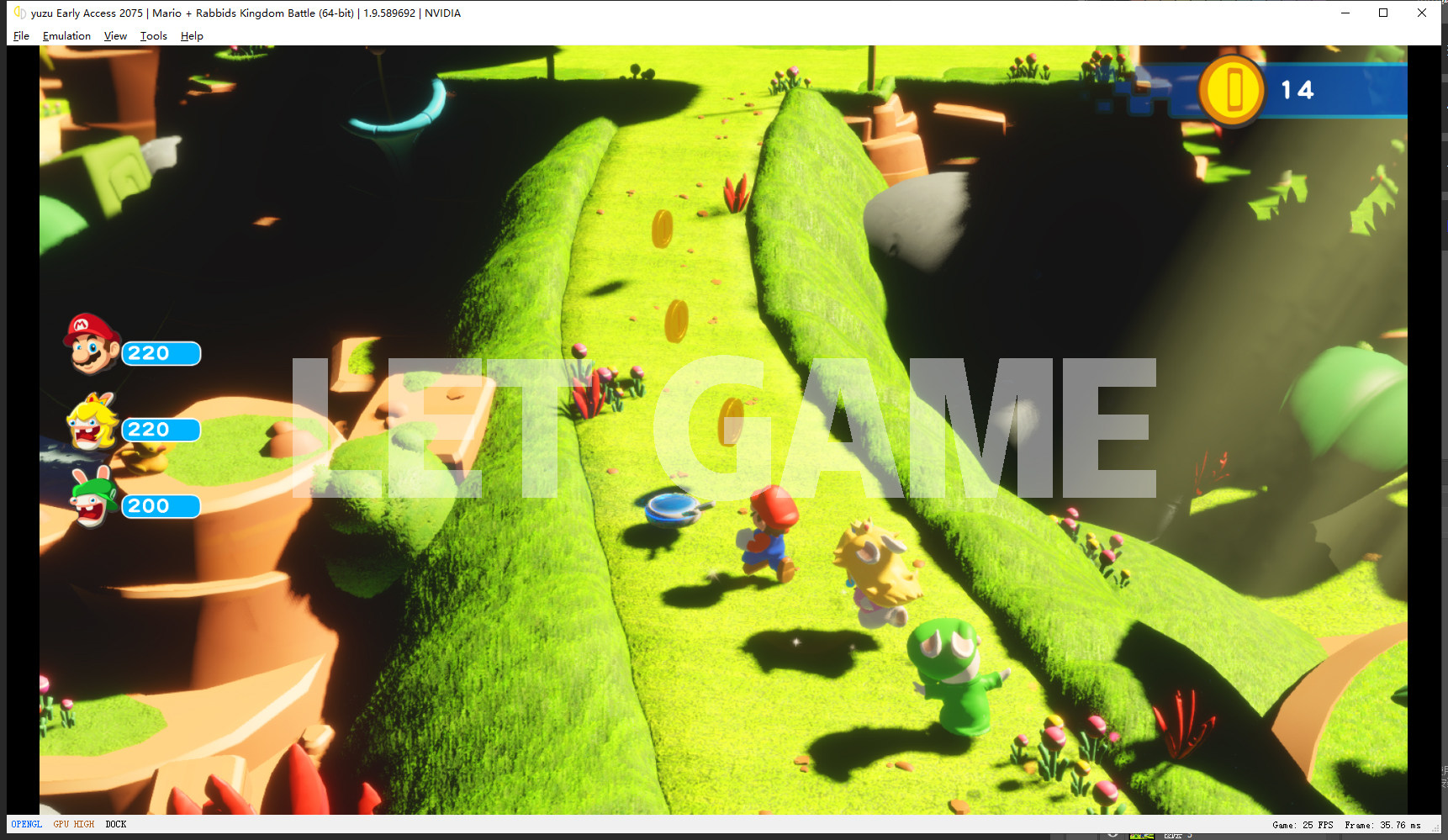Click the yuzu logo in title bar
The width and height of the screenshot is (1448, 840).
(19, 13)
